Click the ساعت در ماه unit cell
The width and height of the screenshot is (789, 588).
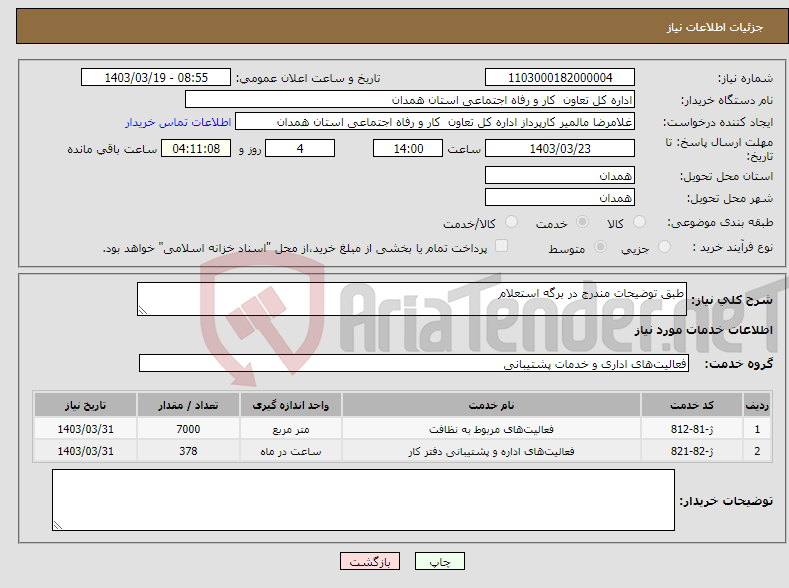[291, 451]
